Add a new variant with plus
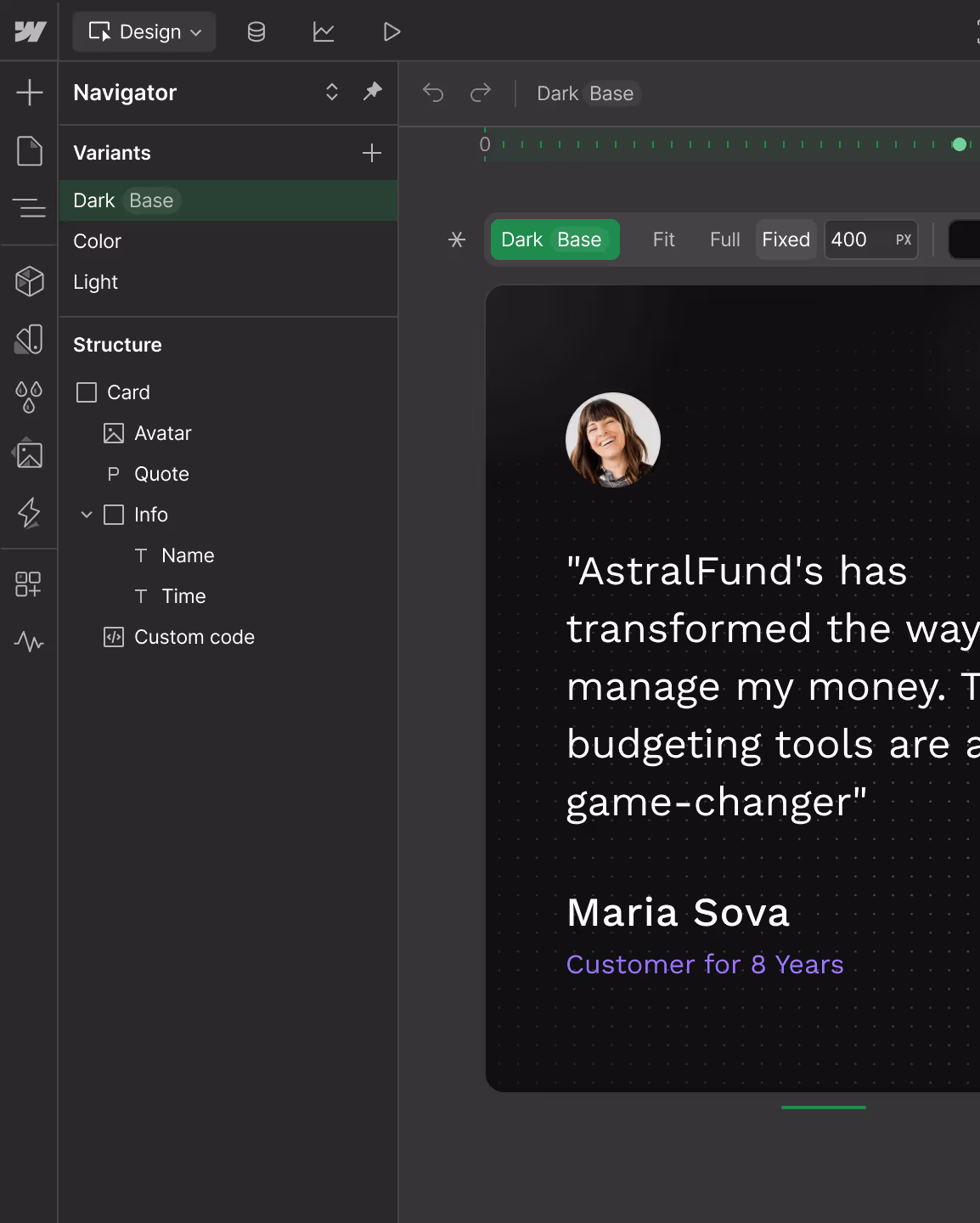This screenshot has height=1223, width=980. (372, 153)
